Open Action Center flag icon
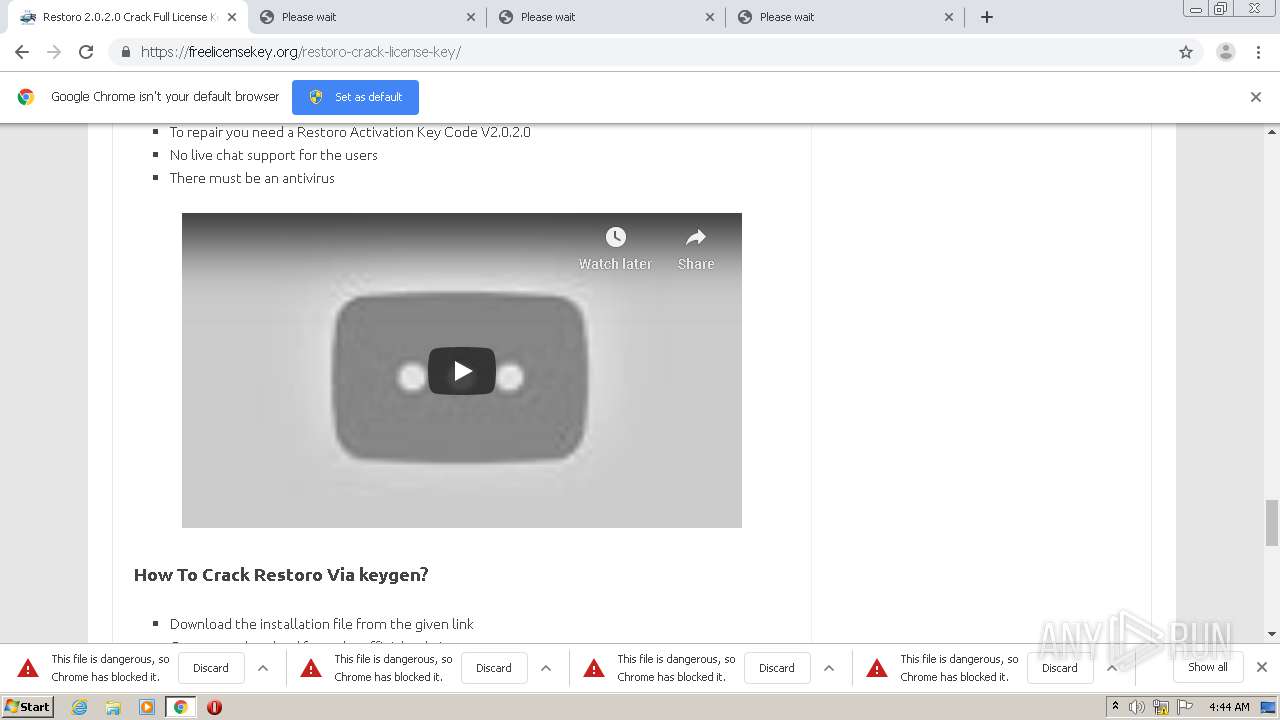1280x720 pixels. 1185,707
